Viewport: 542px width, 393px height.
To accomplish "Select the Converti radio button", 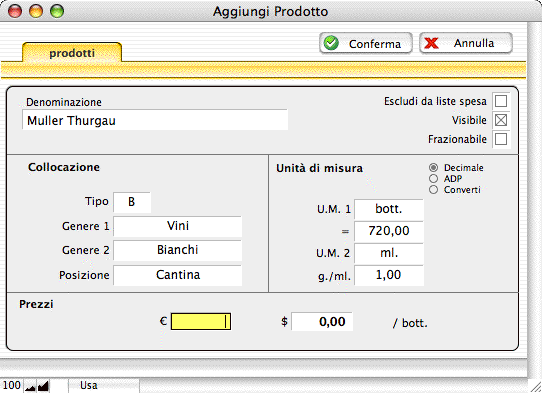I will (433, 190).
